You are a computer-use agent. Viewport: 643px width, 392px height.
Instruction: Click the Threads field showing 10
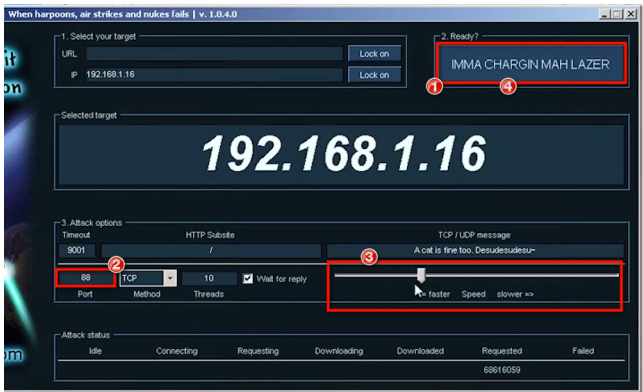click(x=209, y=278)
